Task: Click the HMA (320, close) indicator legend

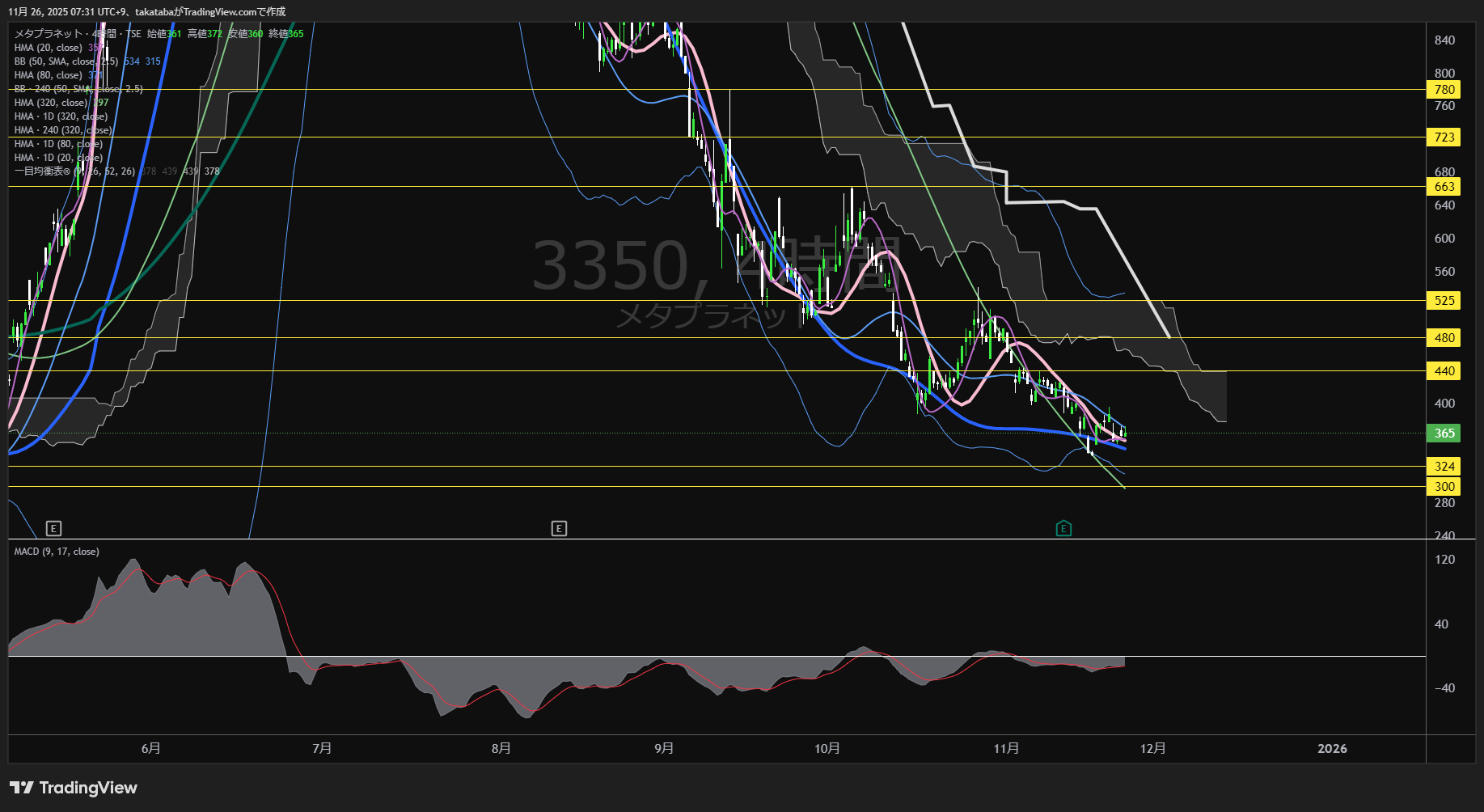Action: click(50, 103)
